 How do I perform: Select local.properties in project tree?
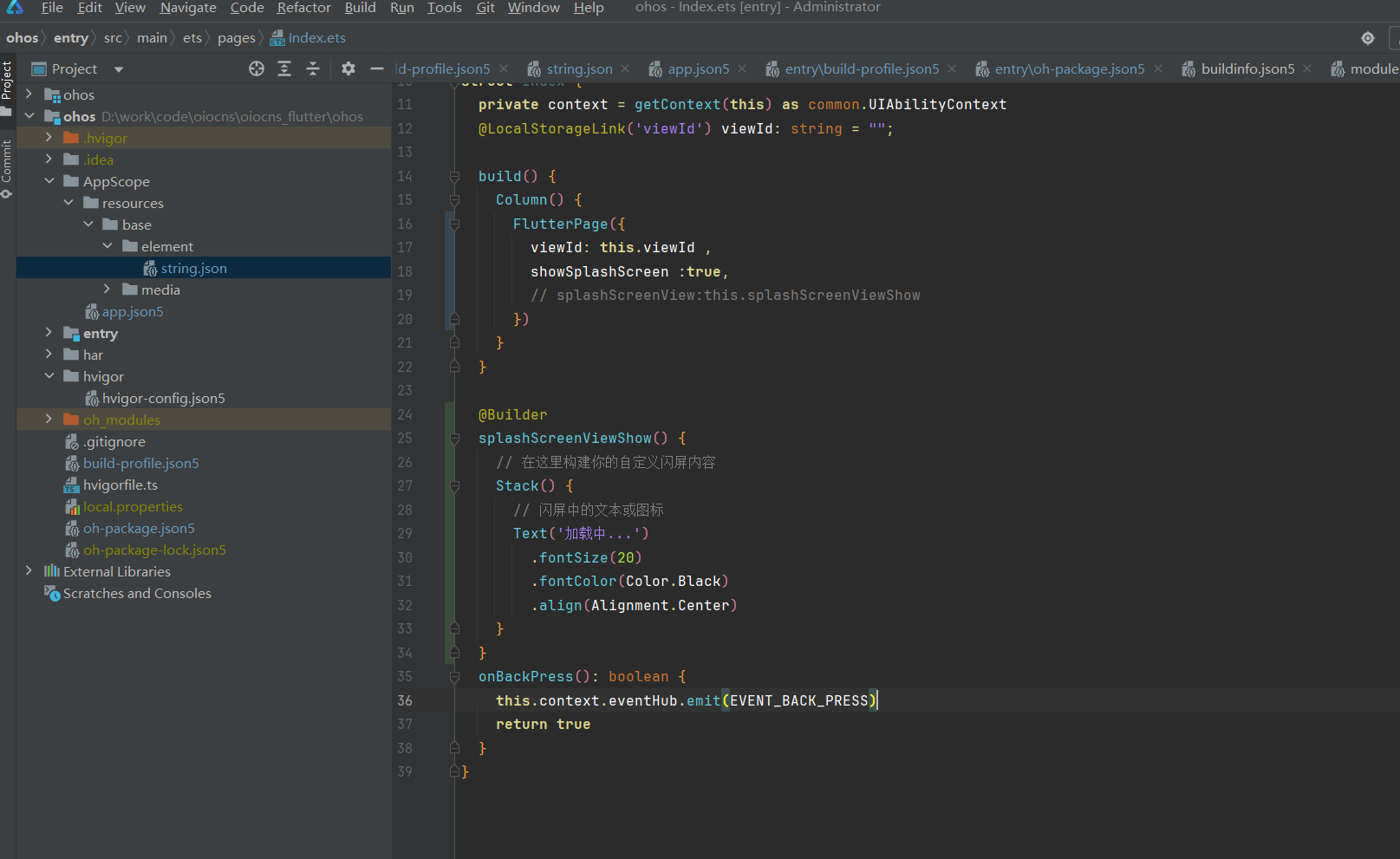click(x=124, y=506)
